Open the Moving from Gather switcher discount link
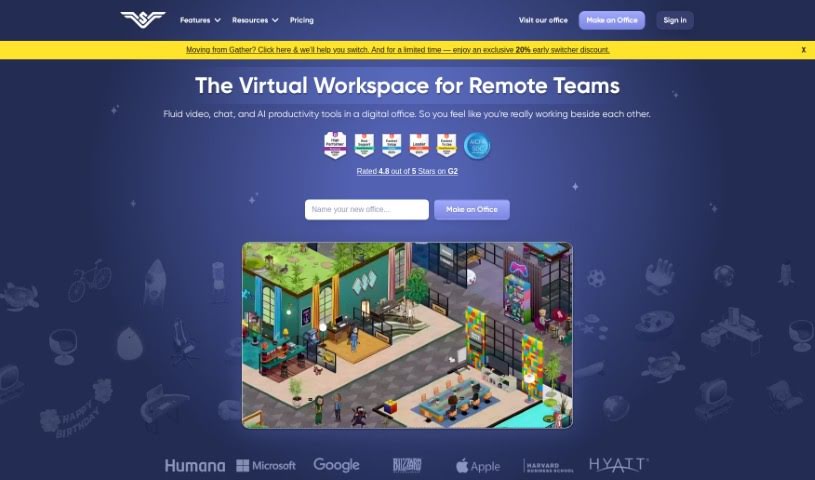 398,50
